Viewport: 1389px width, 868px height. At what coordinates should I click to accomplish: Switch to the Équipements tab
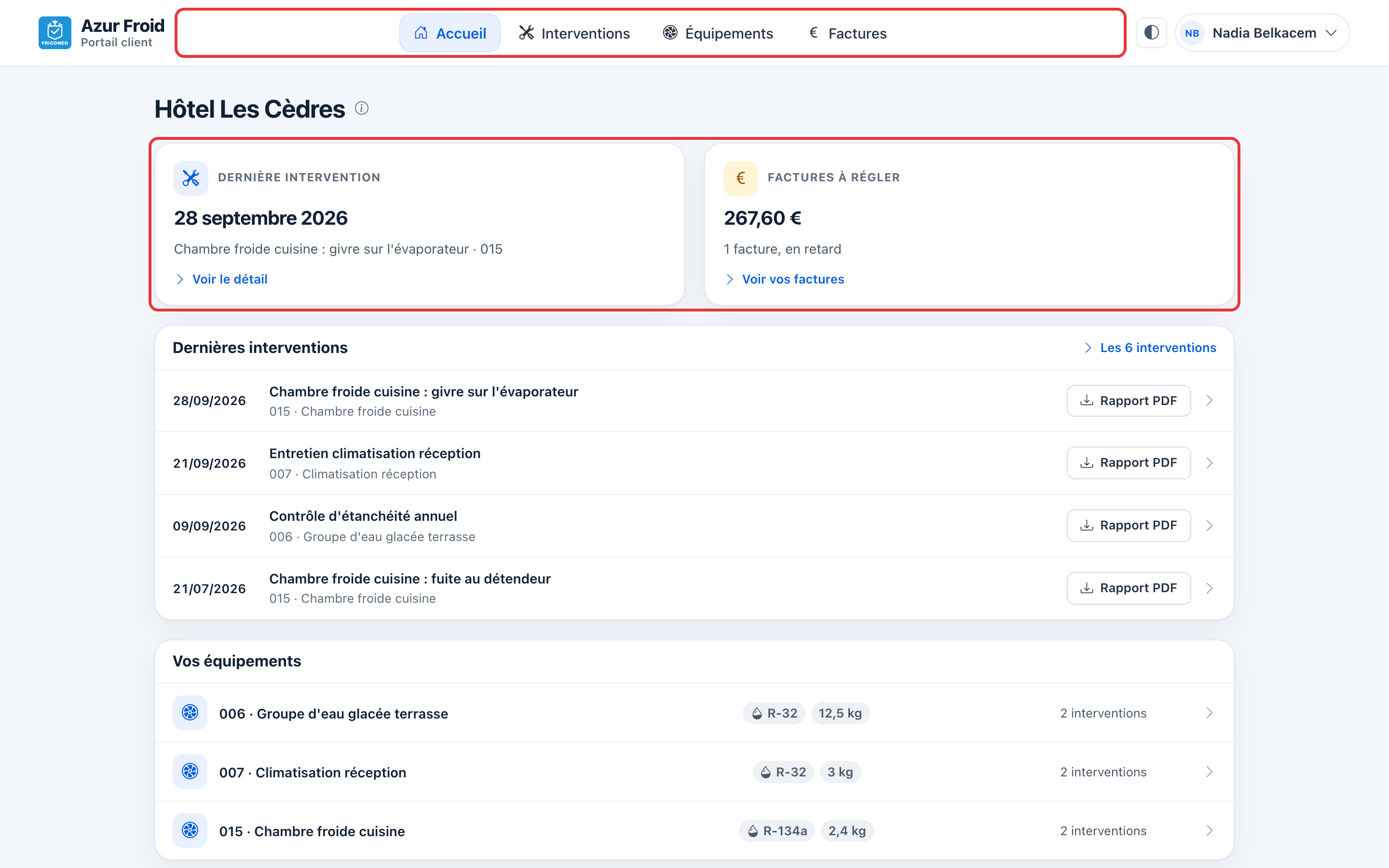tap(718, 33)
